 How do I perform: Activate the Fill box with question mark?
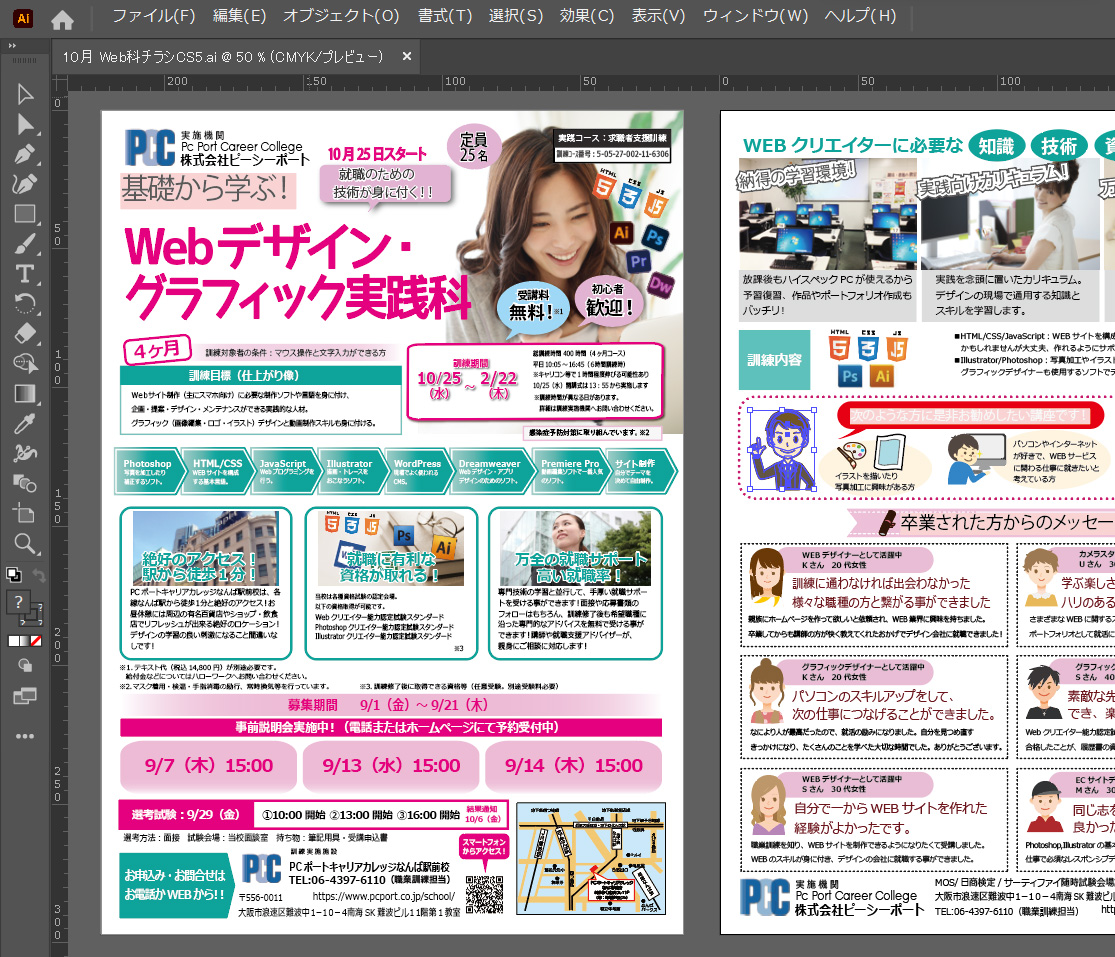coord(18,602)
